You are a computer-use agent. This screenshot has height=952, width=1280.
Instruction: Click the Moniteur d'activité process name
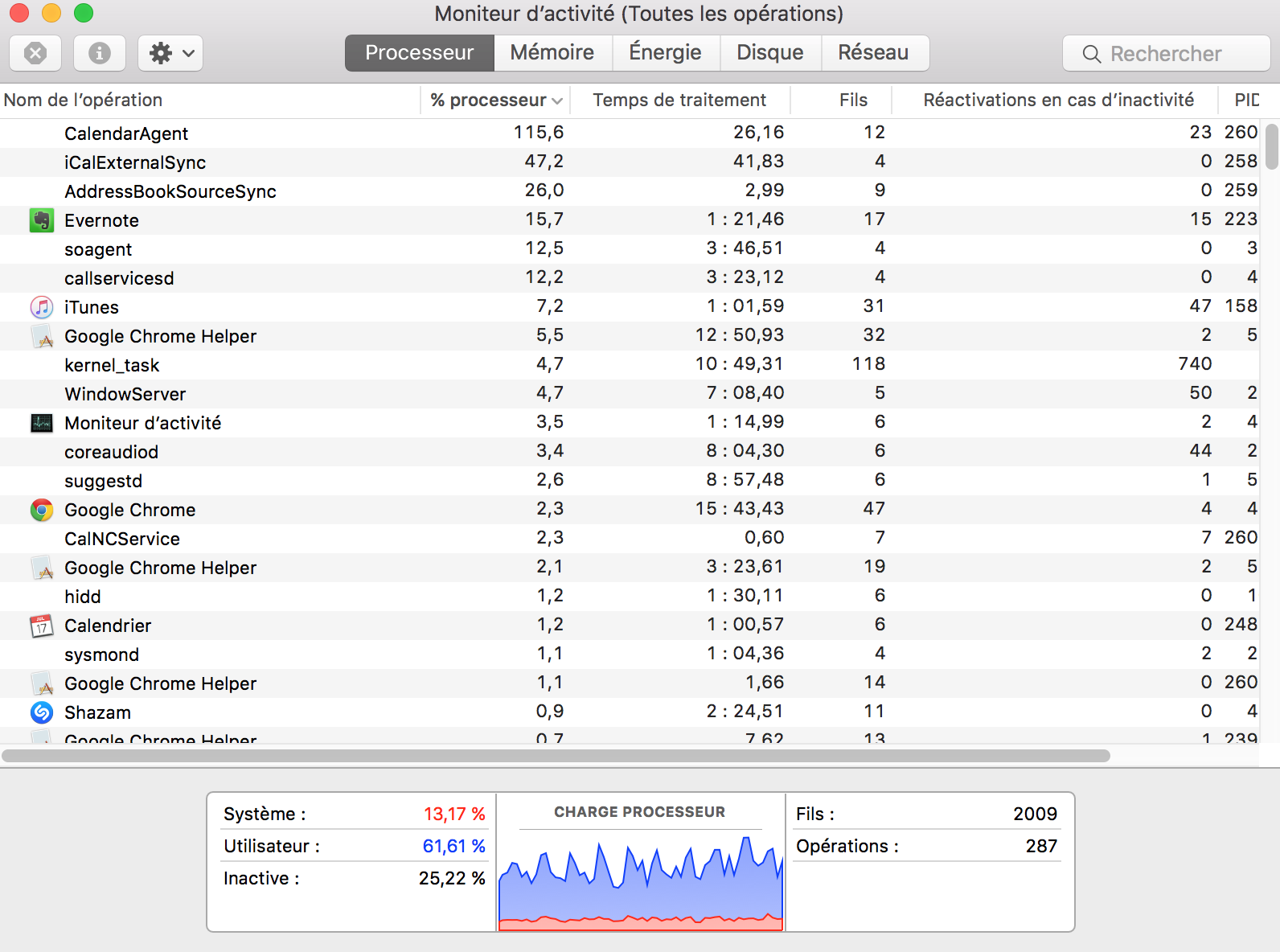143,423
